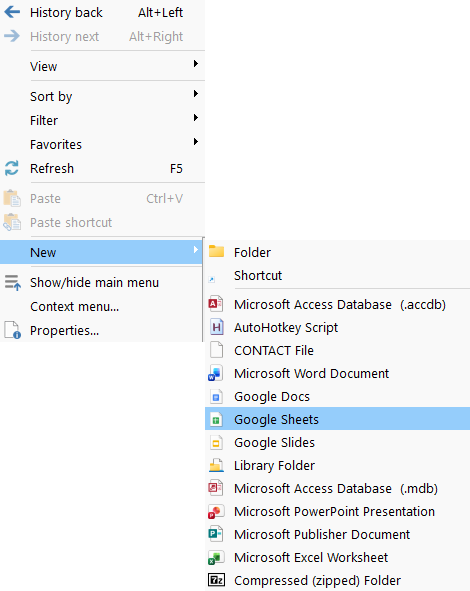This screenshot has width=470, height=591.
Task: Expand the Favorites submenu arrow
Action: (196, 142)
